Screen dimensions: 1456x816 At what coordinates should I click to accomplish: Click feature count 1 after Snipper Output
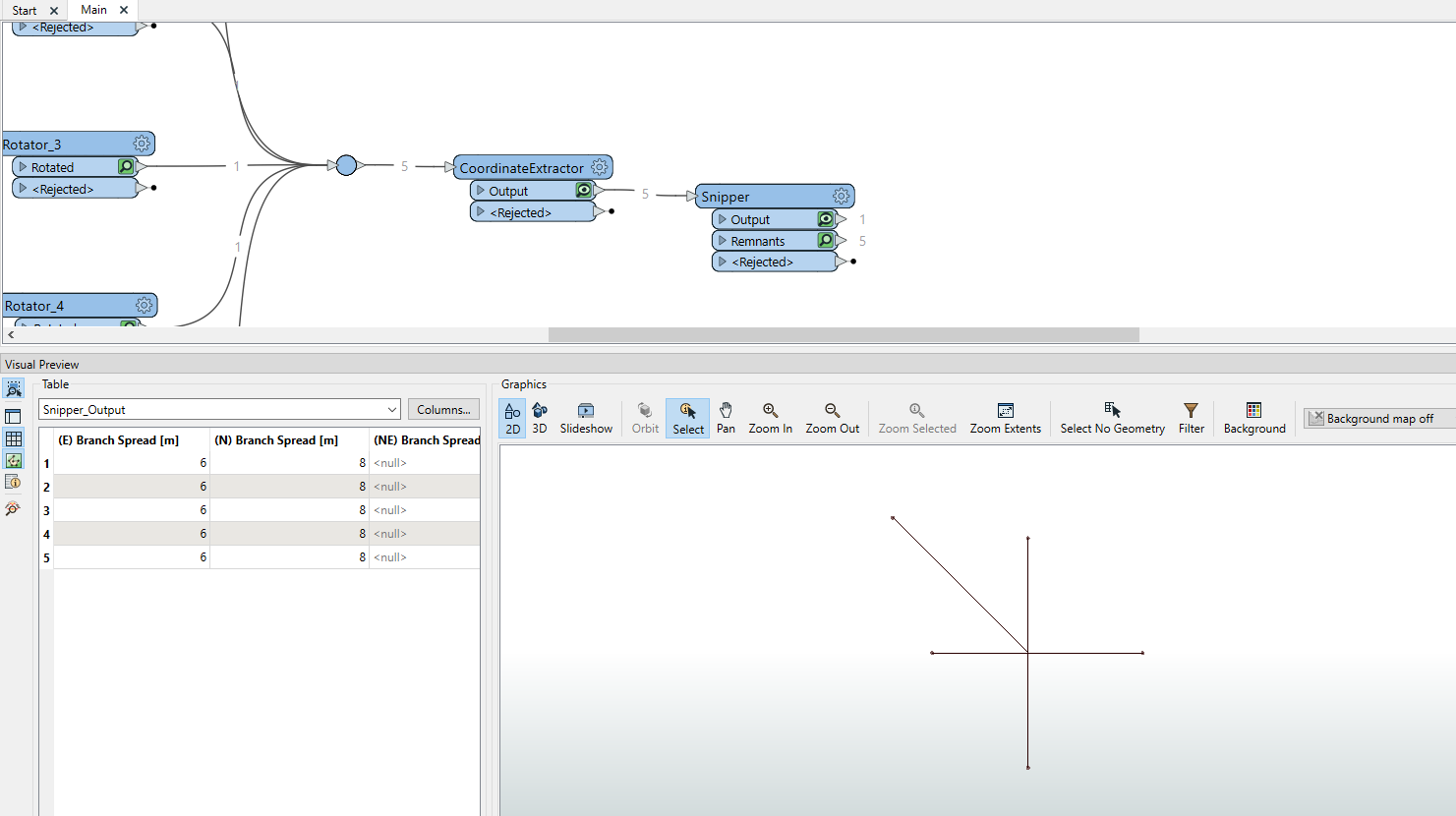click(x=862, y=219)
